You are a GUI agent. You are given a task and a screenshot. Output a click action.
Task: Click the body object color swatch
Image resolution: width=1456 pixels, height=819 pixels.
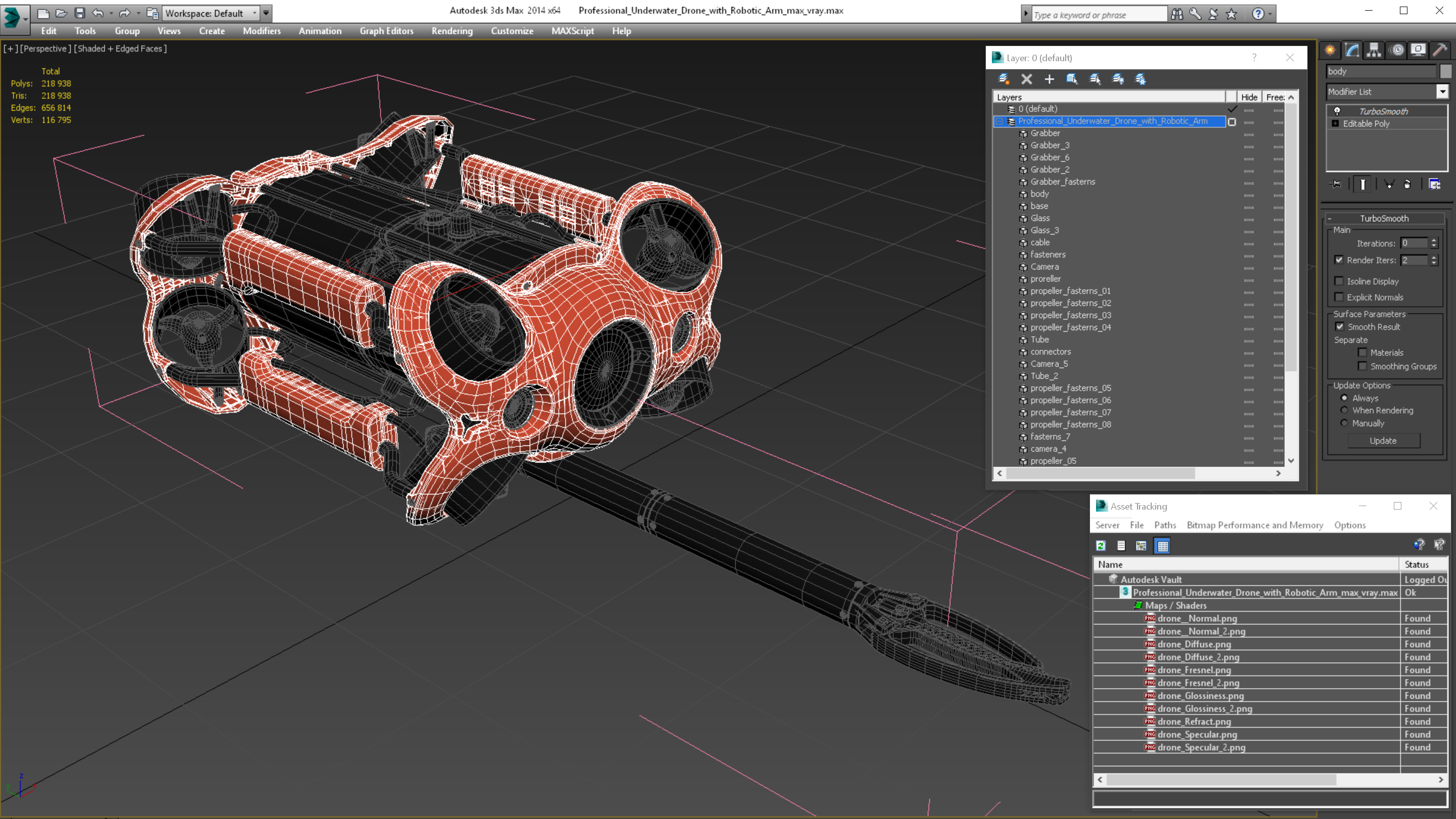click(x=1446, y=71)
